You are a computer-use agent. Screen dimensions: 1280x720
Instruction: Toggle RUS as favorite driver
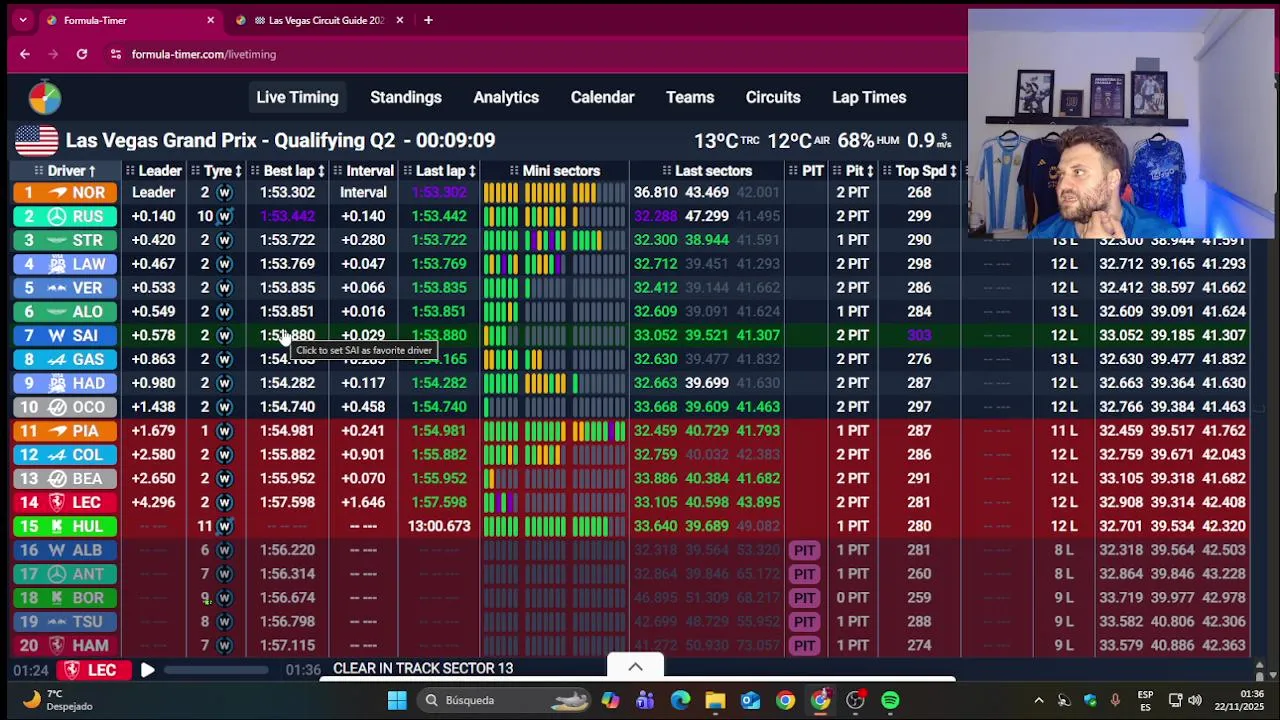[x=66, y=217]
